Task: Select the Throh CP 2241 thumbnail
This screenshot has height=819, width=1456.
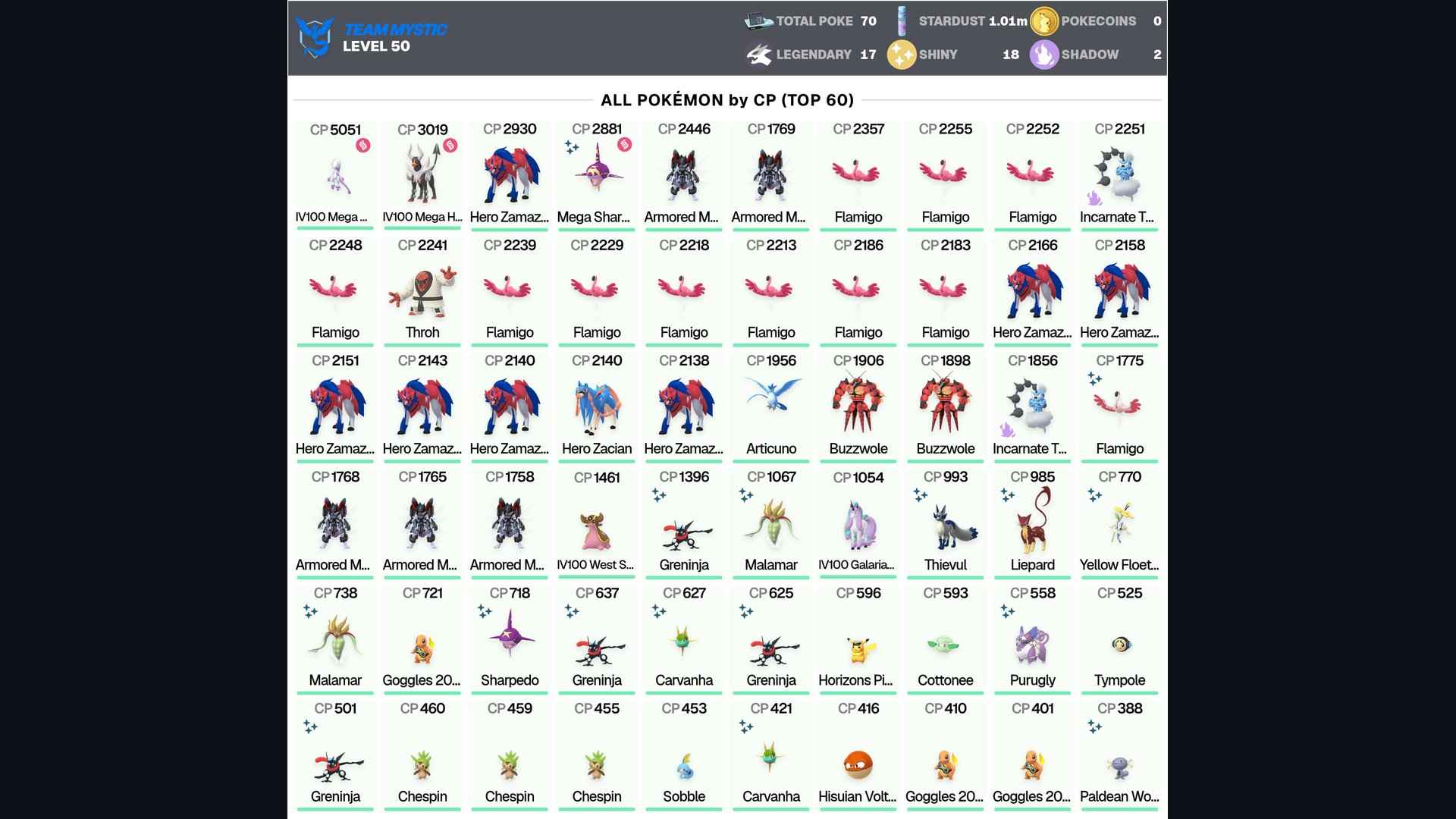Action: [422, 291]
